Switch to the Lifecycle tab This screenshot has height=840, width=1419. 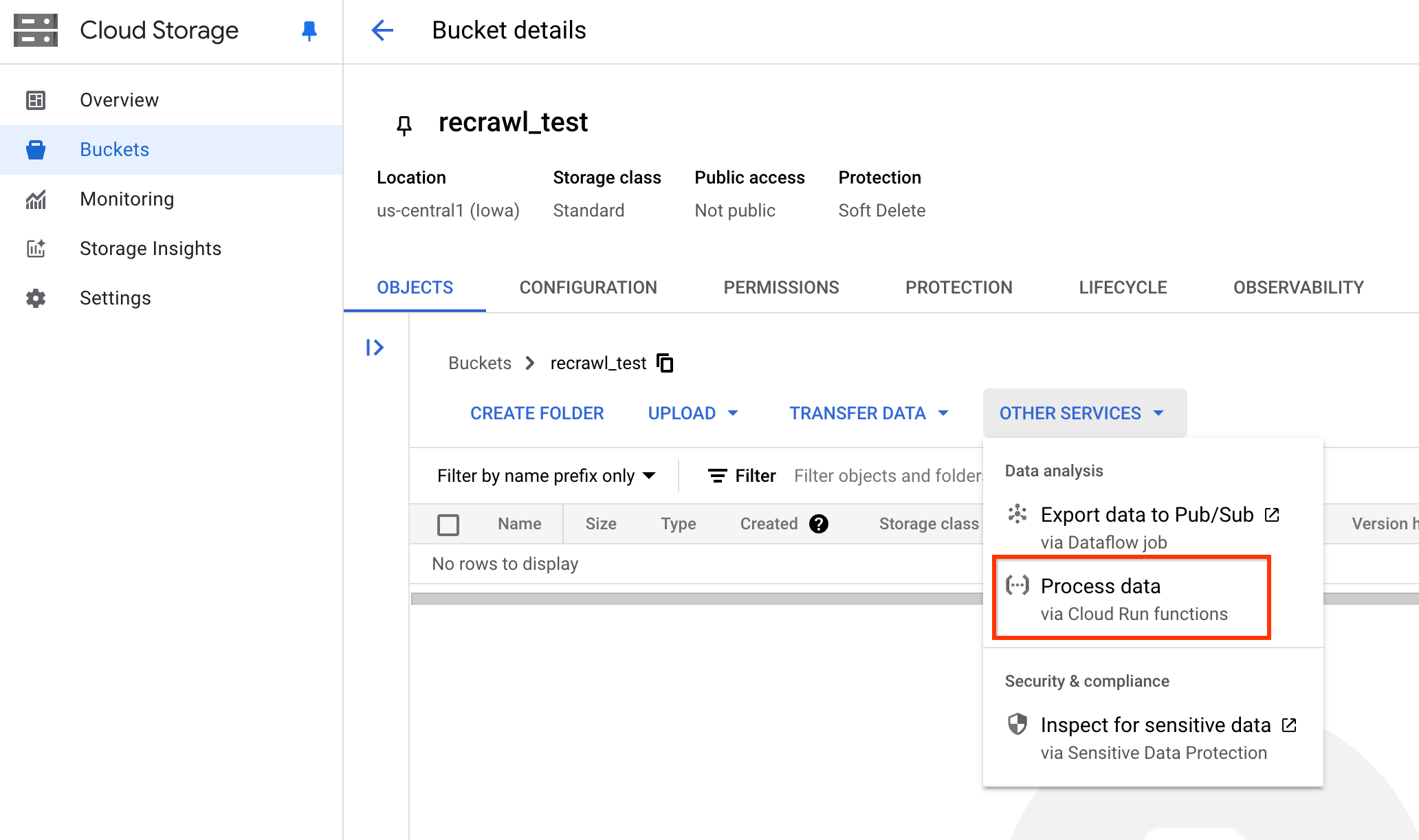click(x=1123, y=287)
